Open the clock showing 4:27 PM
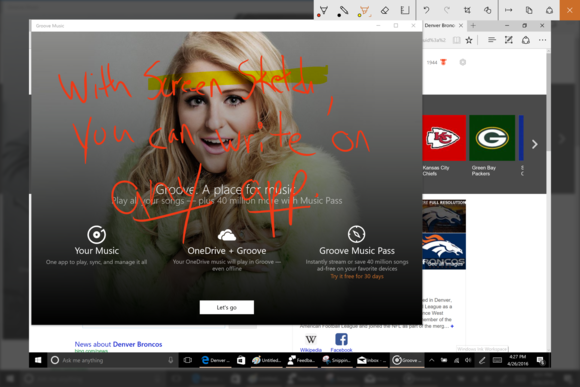The height and width of the screenshot is (387, 580). [517, 360]
